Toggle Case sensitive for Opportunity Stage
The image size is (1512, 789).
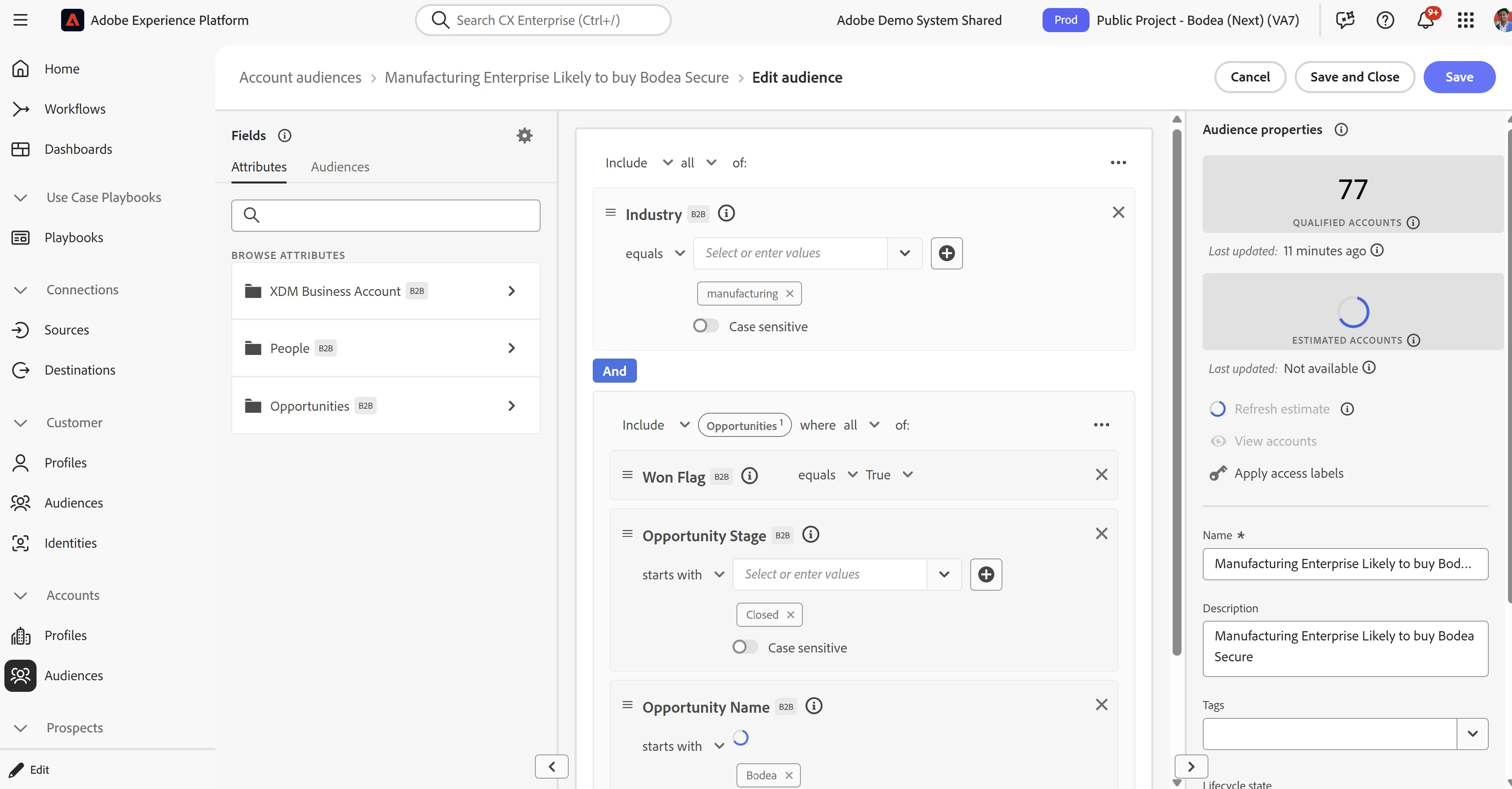coord(745,647)
